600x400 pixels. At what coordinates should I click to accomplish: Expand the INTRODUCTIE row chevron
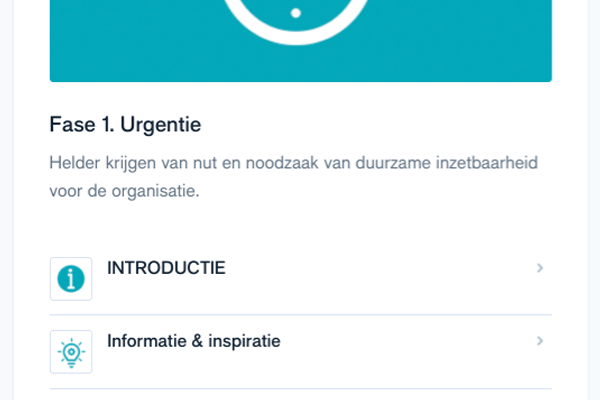click(540, 268)
